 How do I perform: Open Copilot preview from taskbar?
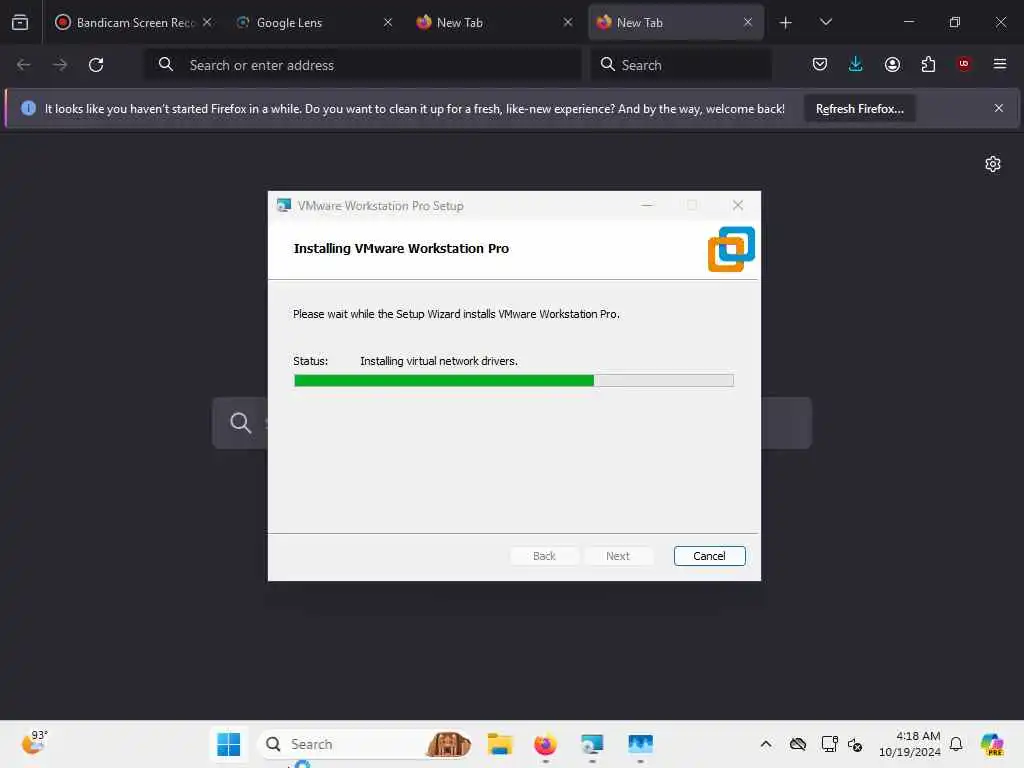pos(992,744)
